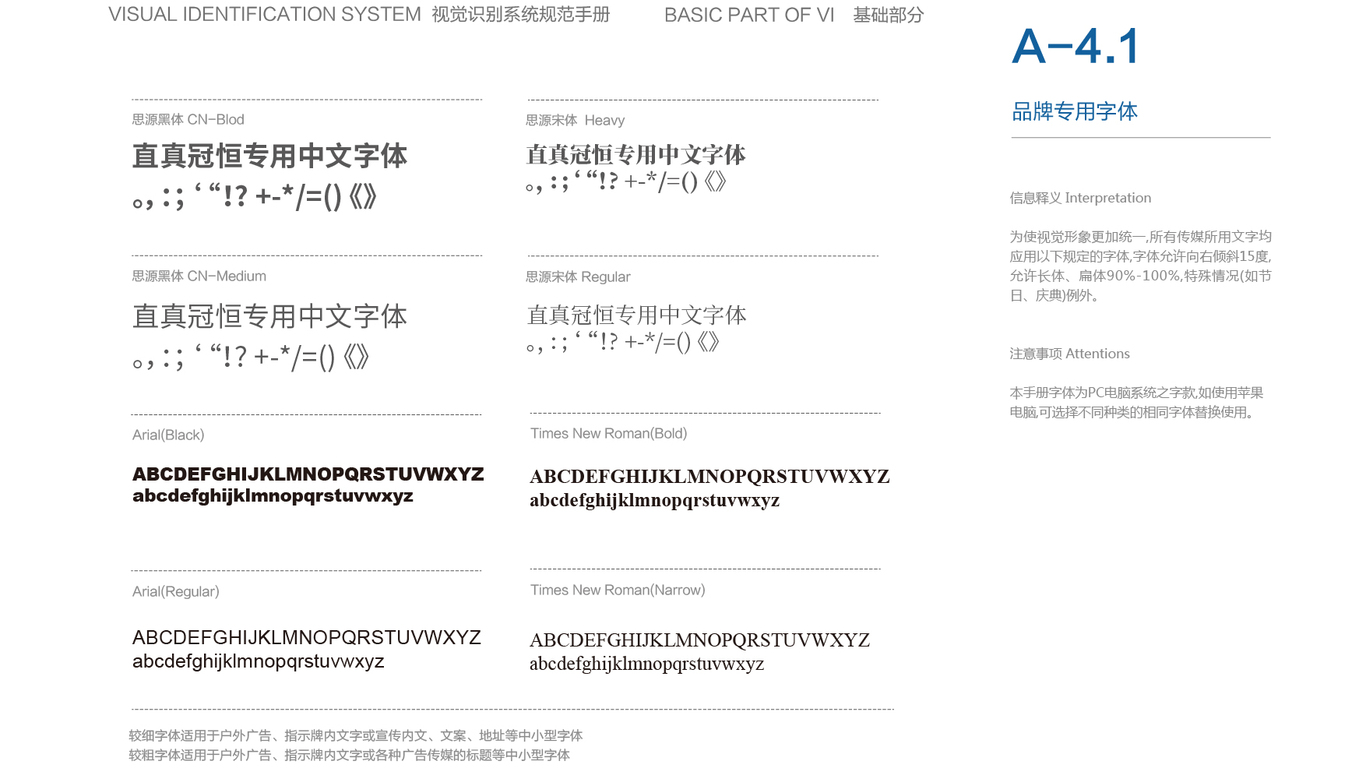Click the 'Arial(Black)' label
1366x768 pixels.
pyautogui.click(x=168, y=435)
